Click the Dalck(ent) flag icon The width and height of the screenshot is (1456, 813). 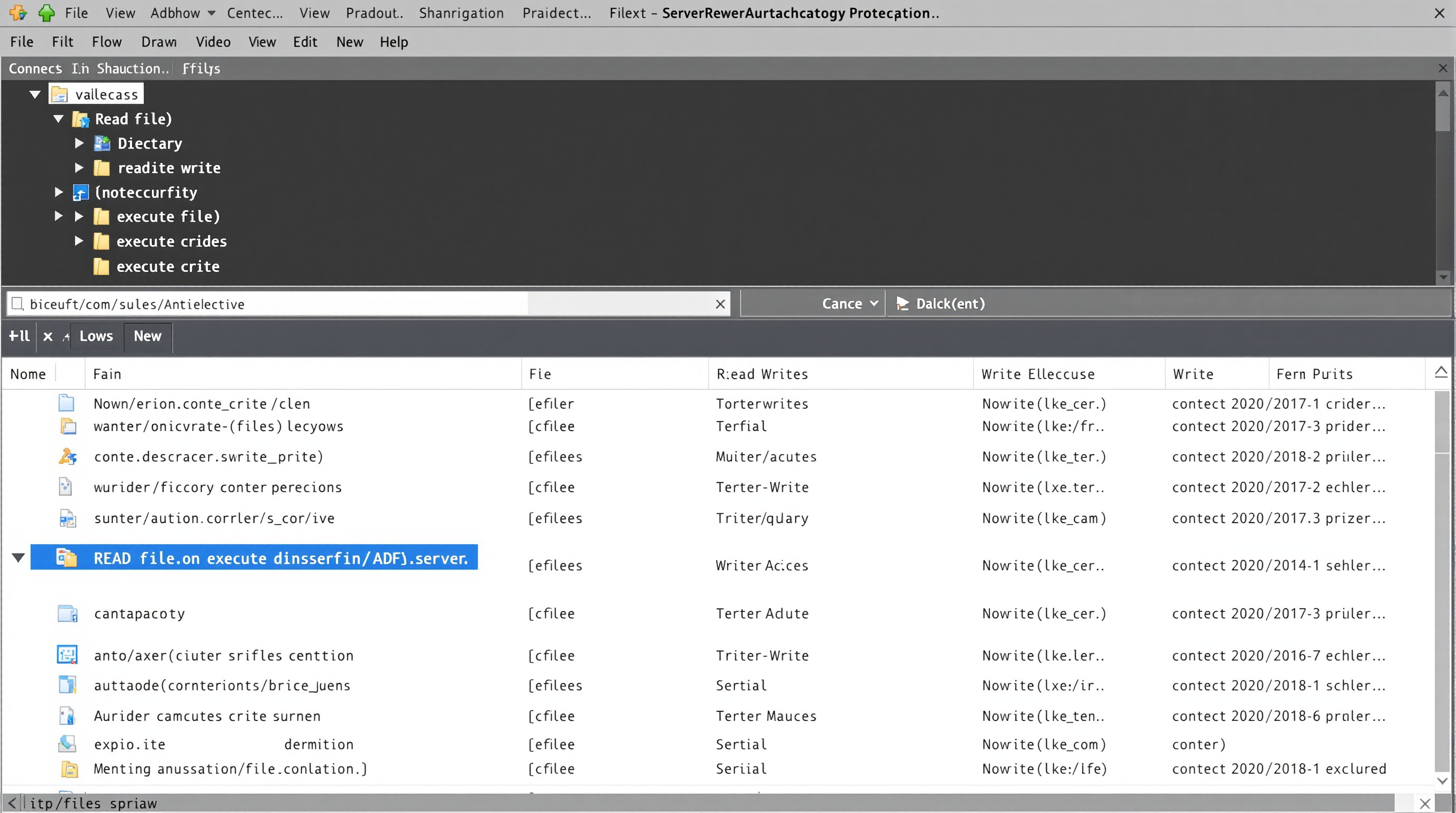click(903, 304)
